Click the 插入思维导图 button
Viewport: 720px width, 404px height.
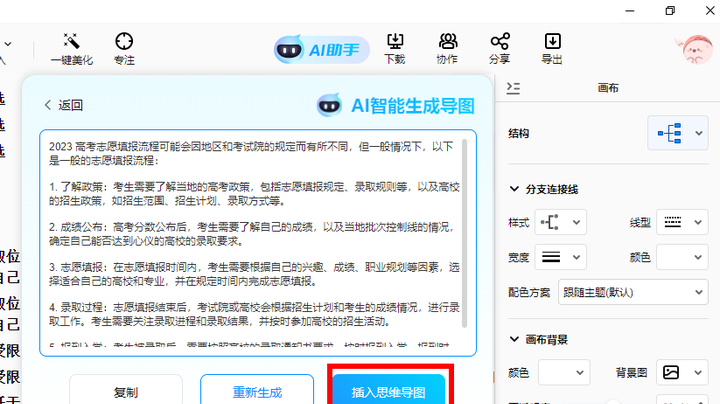388,390
